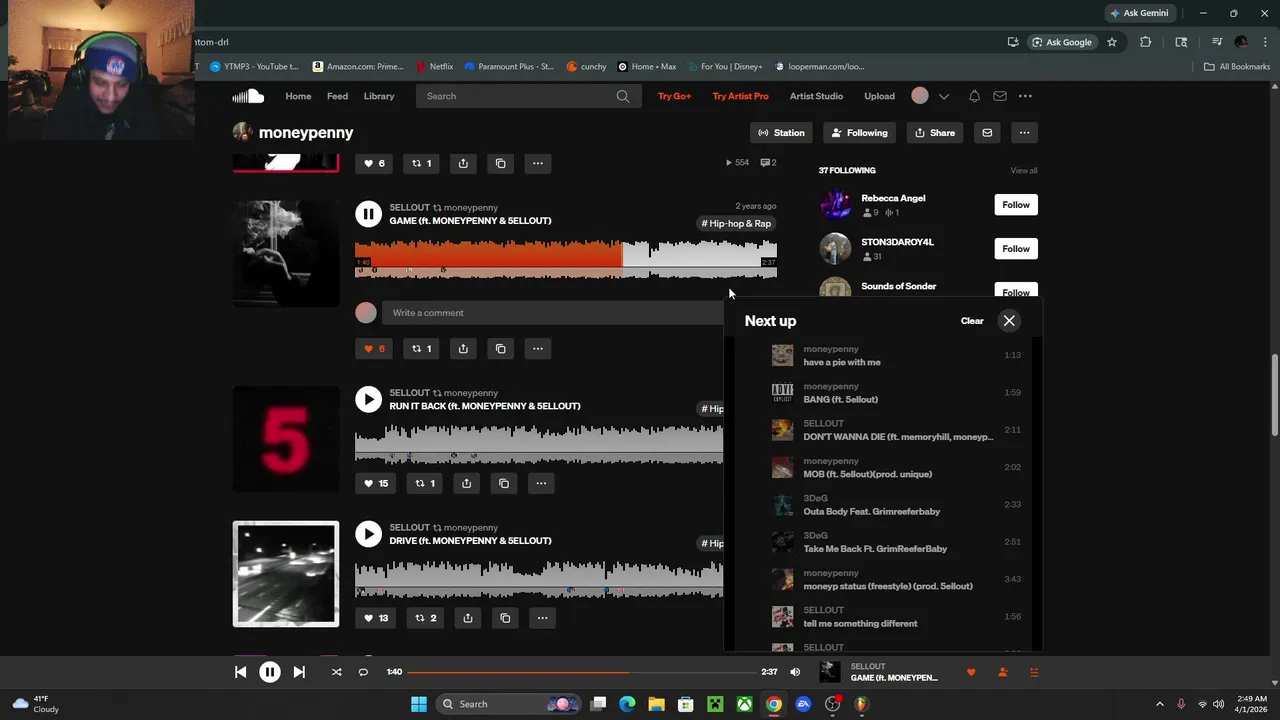Image resolution: width=1280 pixels, height=720 pixels.
Task: Repost DRIVE track with 2 reposts
Action: [x=426, y=618]
